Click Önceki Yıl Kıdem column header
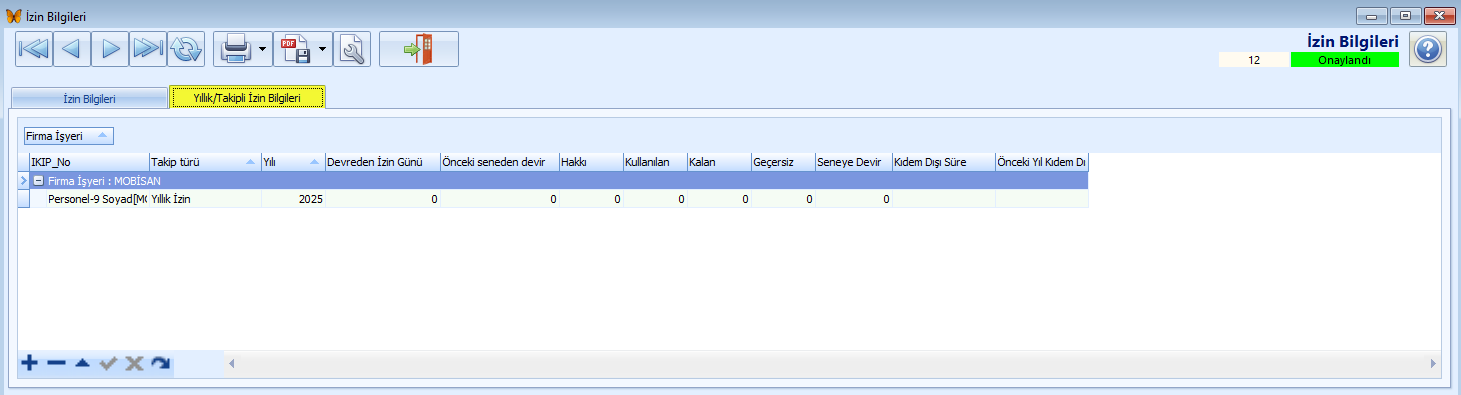Screen dimensions: 1461x395 click(1041, 162)
